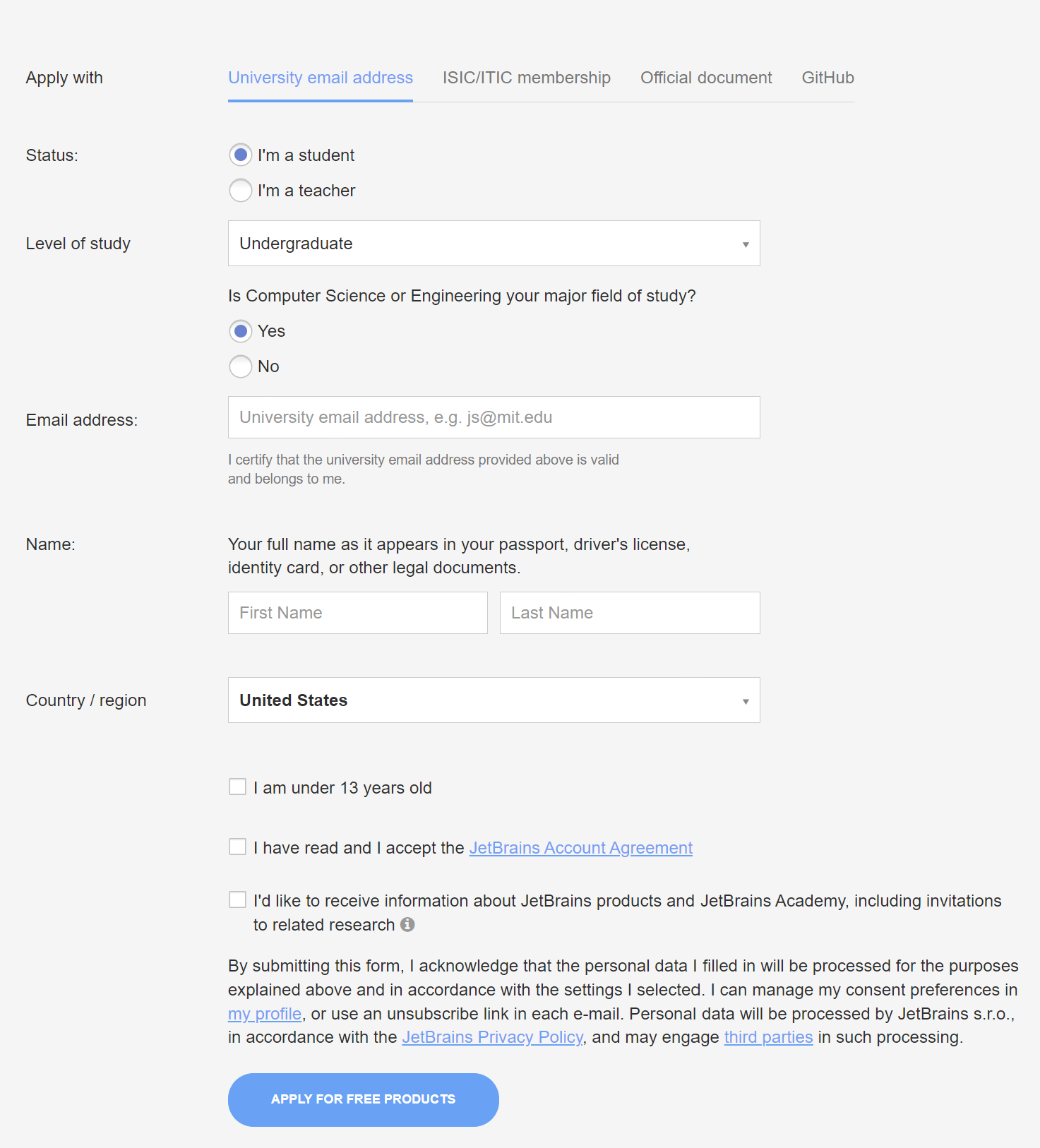Switch to the ISIC/ITIC membership tab

526,78
